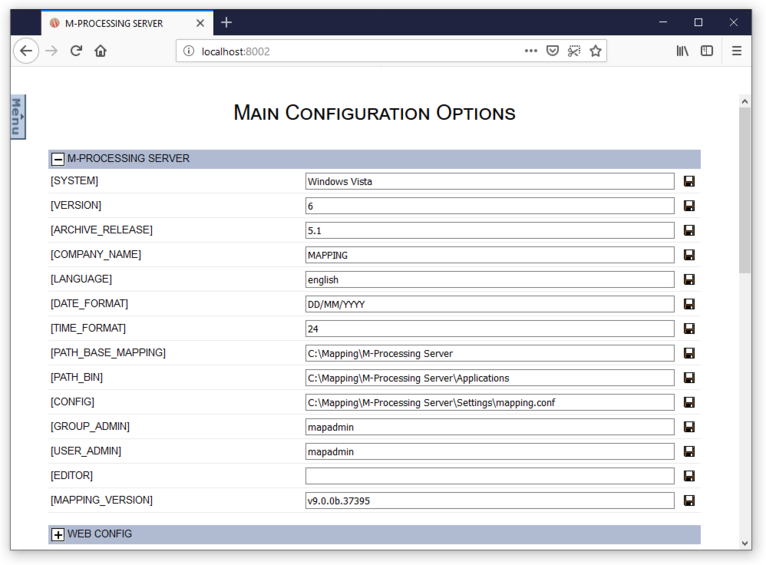
Task: Collapse the M-PROCESSING SERVER section
Action: click(x=58, y=159)
